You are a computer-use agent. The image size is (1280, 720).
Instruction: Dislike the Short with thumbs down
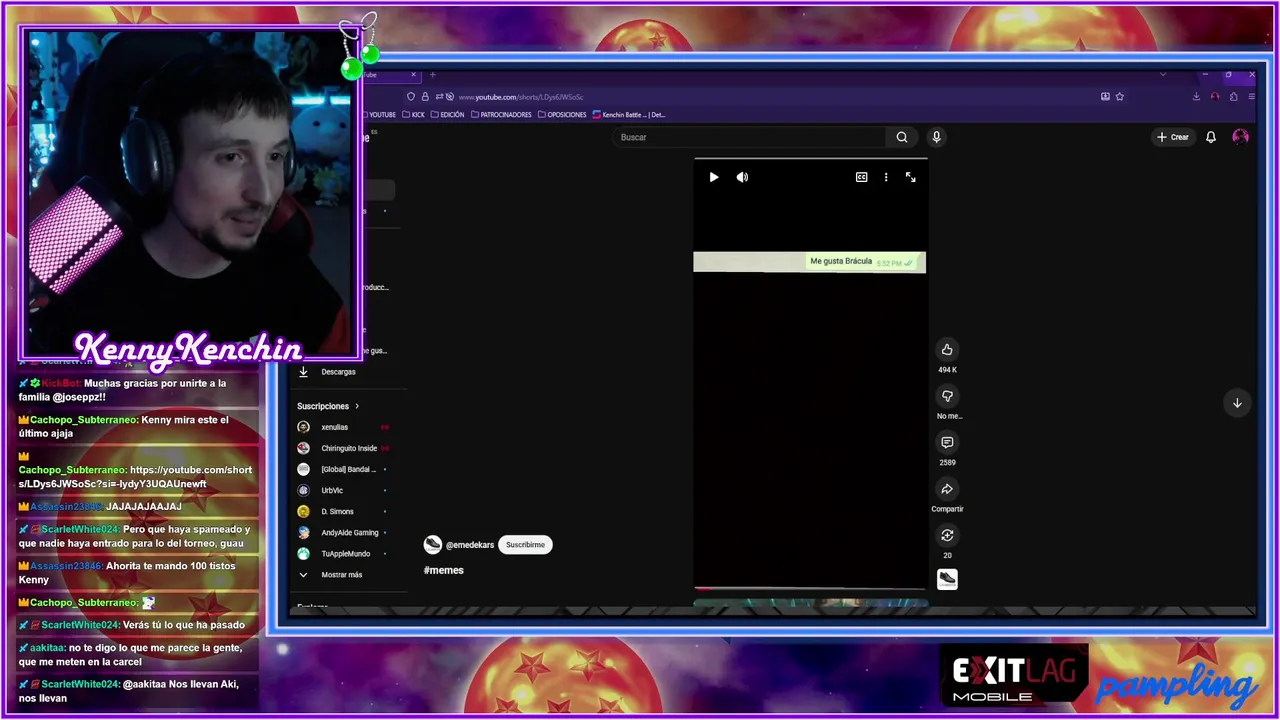tap(947, 396)
